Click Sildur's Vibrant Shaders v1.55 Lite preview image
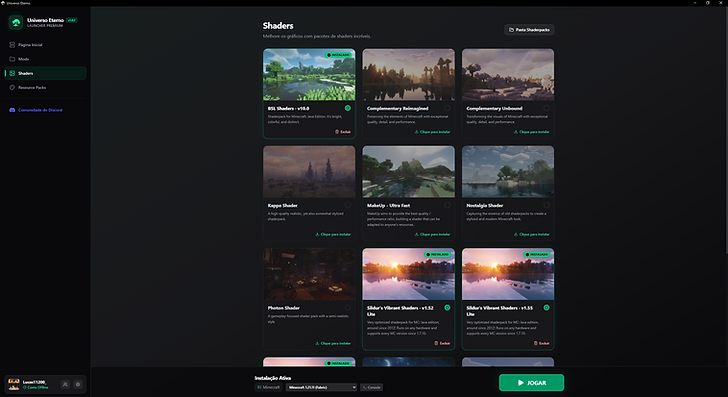 [508, 274]
